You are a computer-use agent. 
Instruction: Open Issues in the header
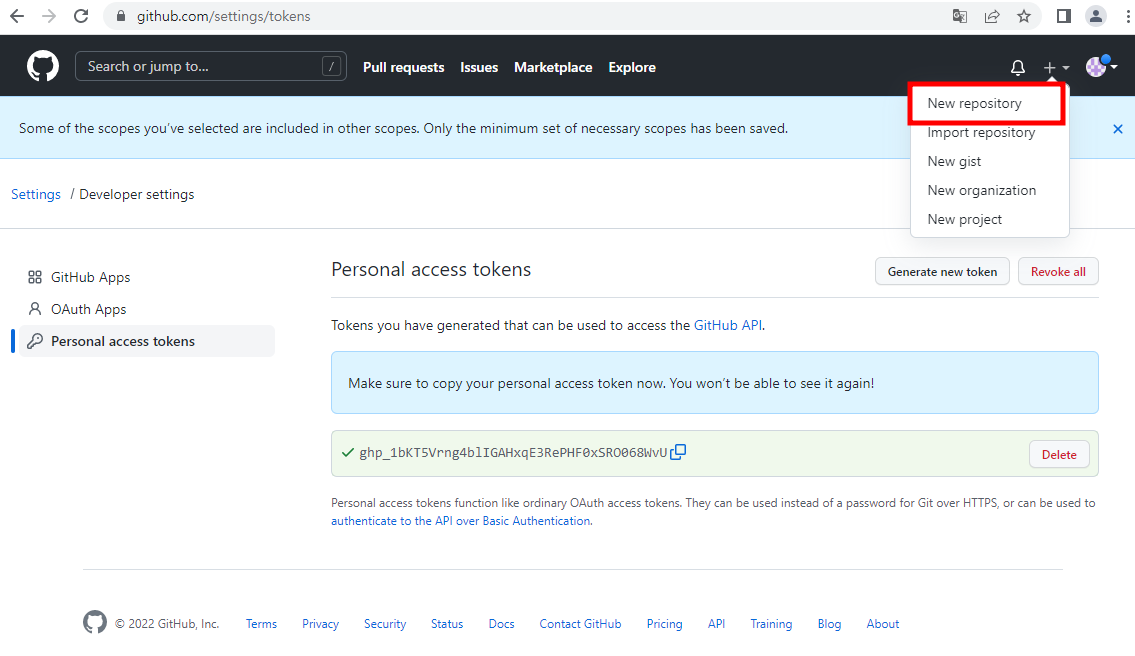pyautogui.click(x=479, y=67)
